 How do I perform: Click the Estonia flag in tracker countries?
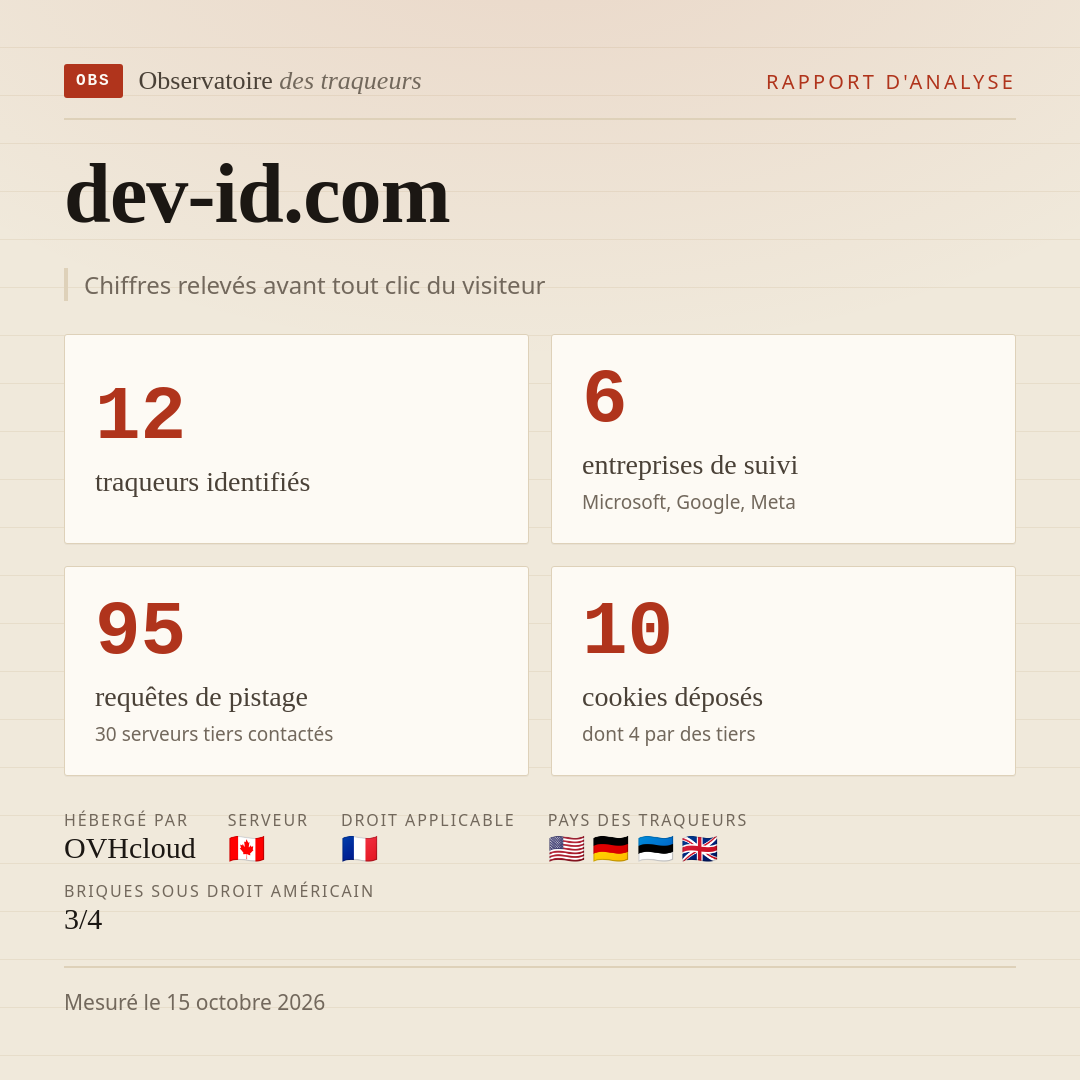(x=655, y=849)
